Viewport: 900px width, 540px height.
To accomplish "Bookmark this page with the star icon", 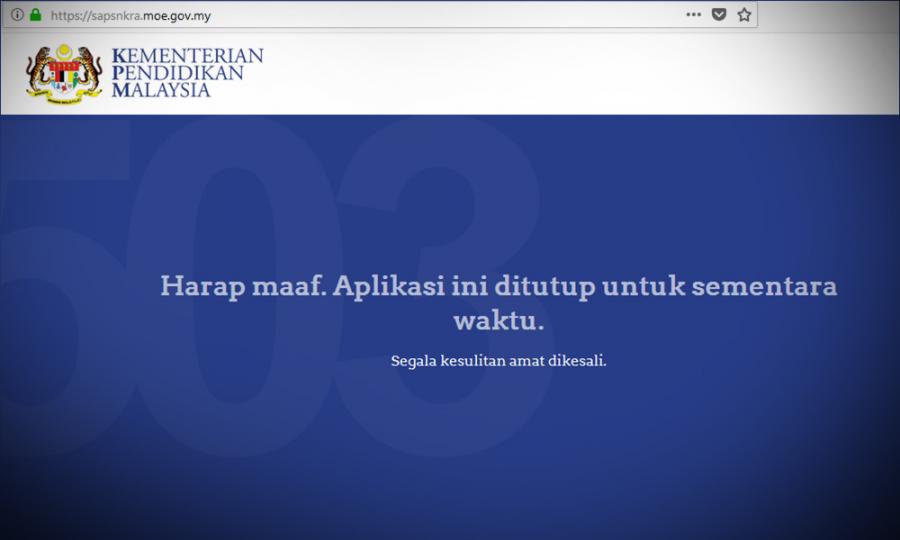I will pos(744,15).
